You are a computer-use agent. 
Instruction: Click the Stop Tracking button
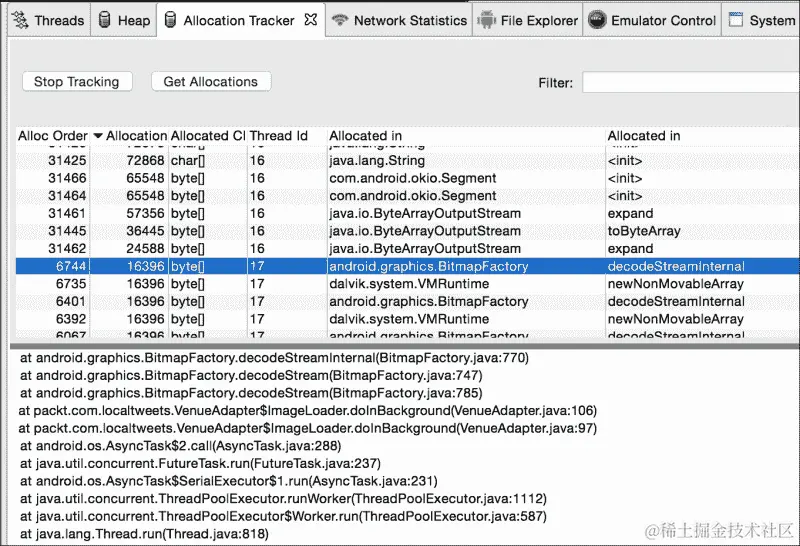(x=77, y=82)
